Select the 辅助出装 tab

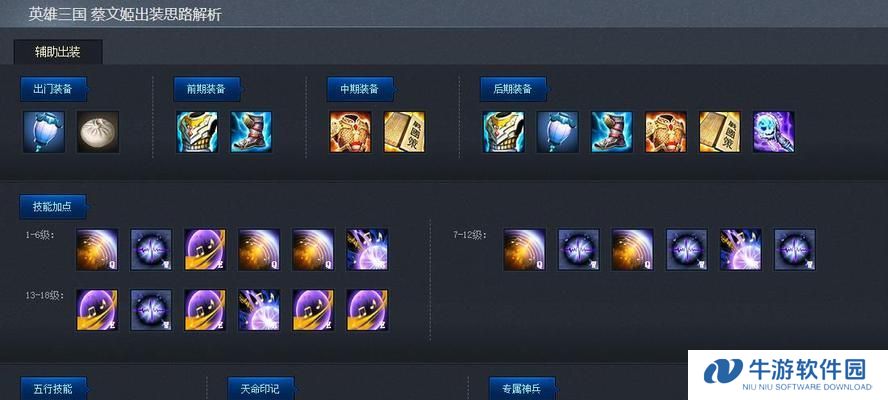(58, 52)
